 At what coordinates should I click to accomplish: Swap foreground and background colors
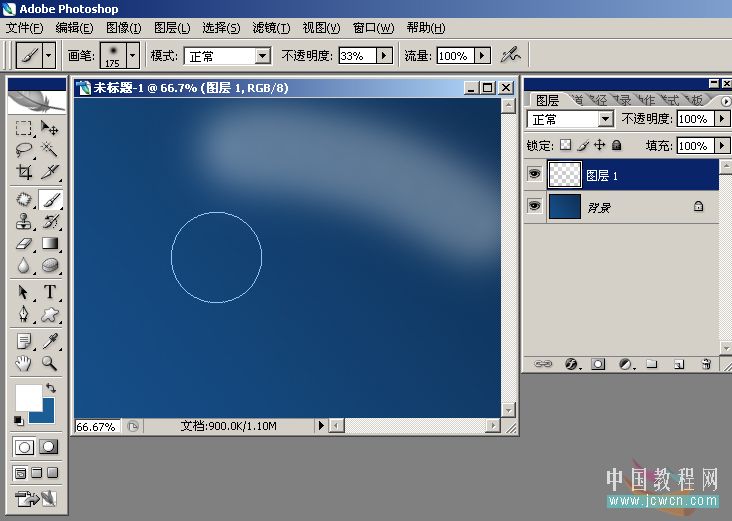click(x=50, y=387)
